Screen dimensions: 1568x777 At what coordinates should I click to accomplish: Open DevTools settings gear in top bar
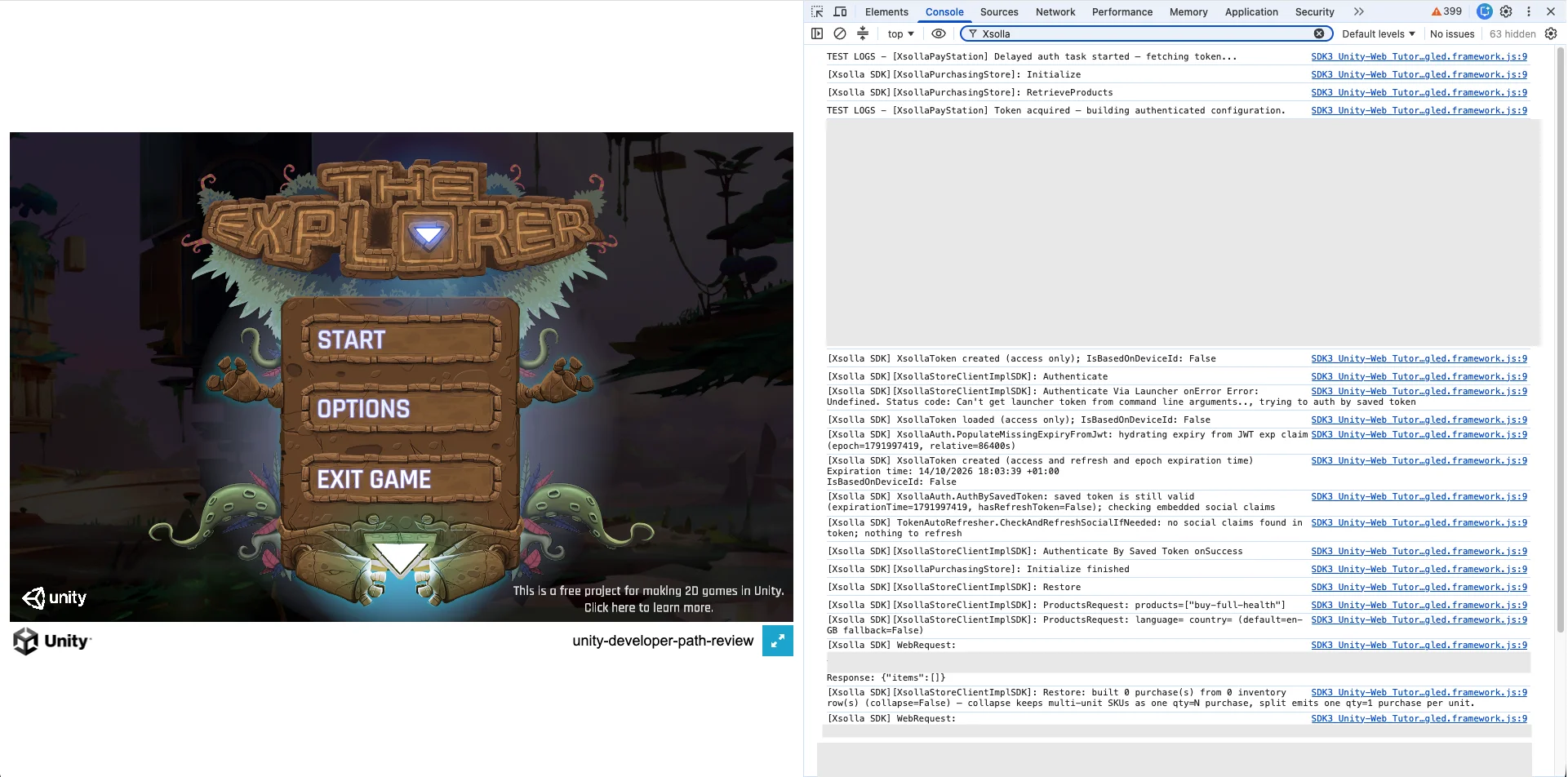click(x=1507, y=11)
